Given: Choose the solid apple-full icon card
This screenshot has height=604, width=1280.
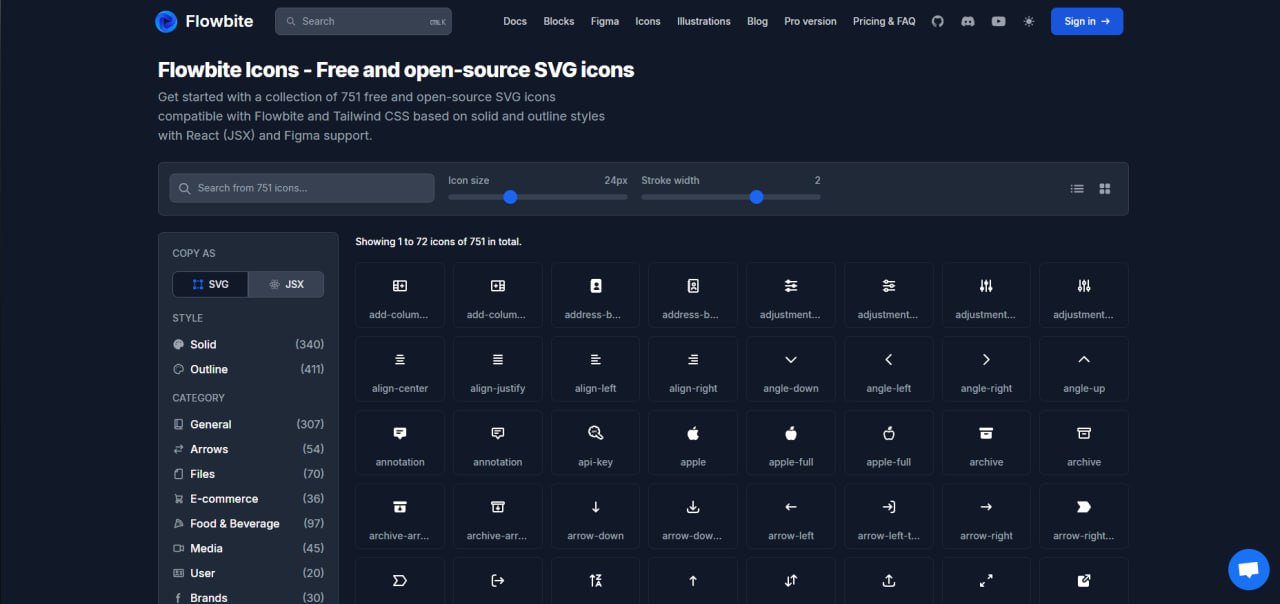Looking at the screenshot, I should pyautogui.click(x=791, y=443).
